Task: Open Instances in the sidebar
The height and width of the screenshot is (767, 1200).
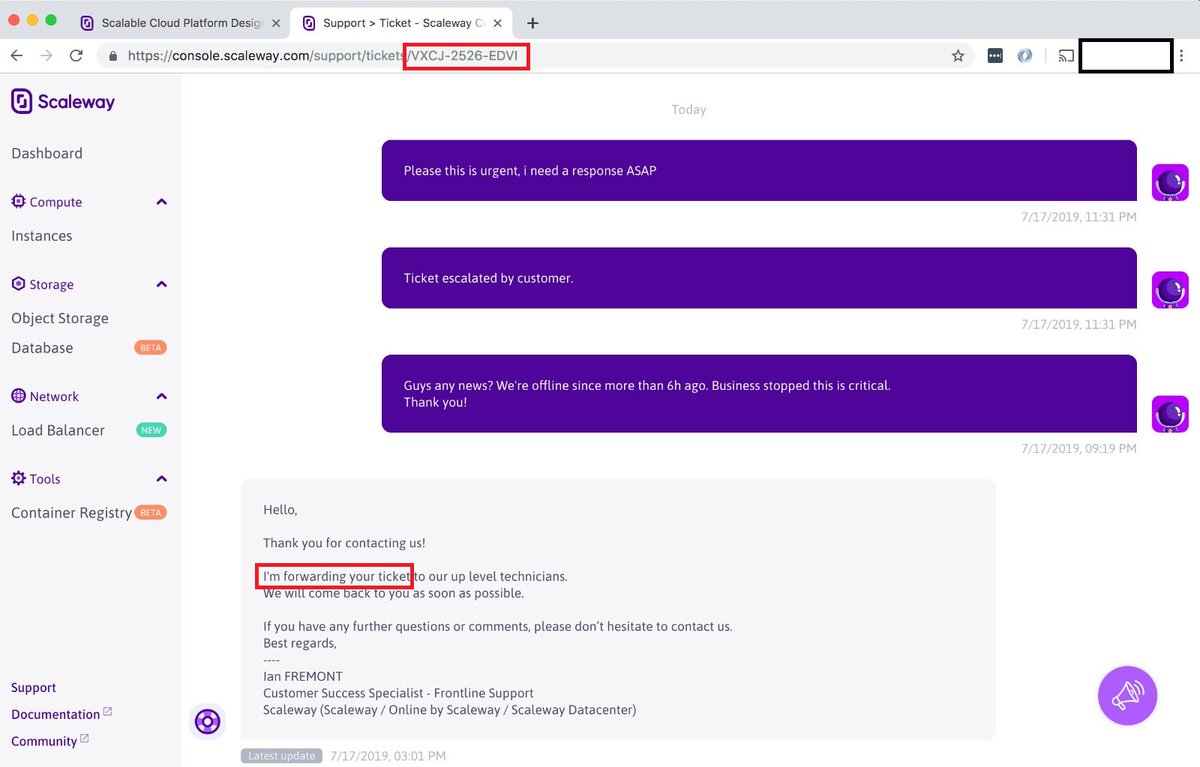Action: tap(42, 236)
